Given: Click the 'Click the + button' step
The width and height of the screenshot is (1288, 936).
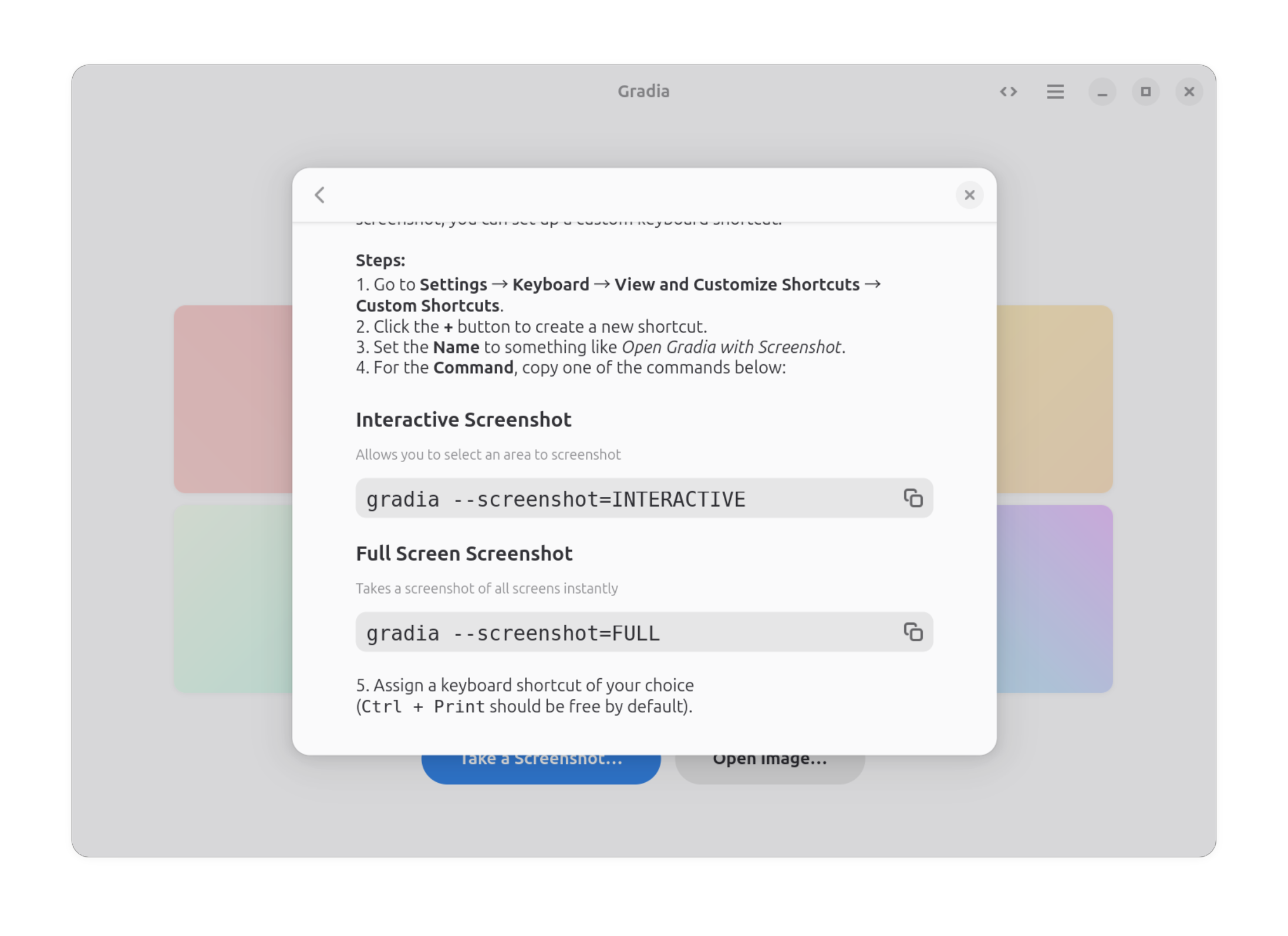Looking at the screenshot, I should pyautogui.click(x=531, y=326).
